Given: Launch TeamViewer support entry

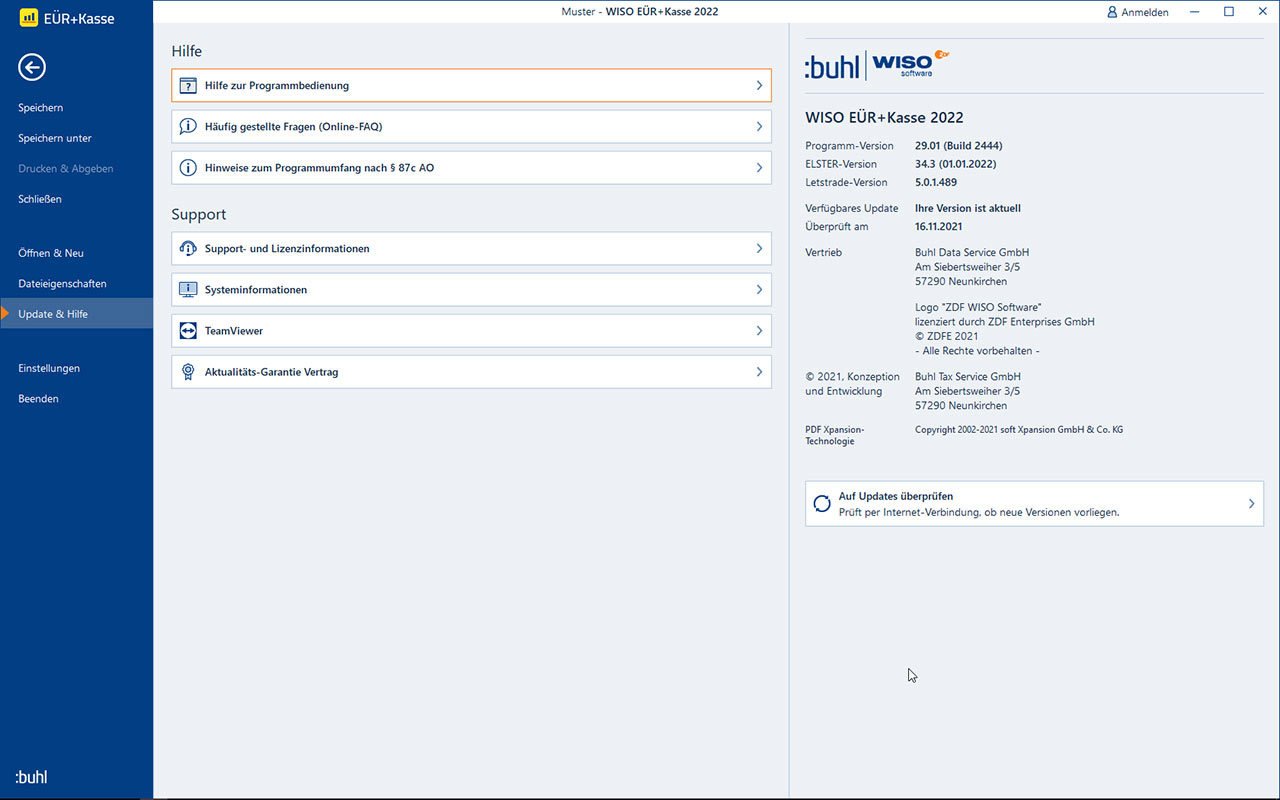Looking at the screenshot, I should (471, 331).
